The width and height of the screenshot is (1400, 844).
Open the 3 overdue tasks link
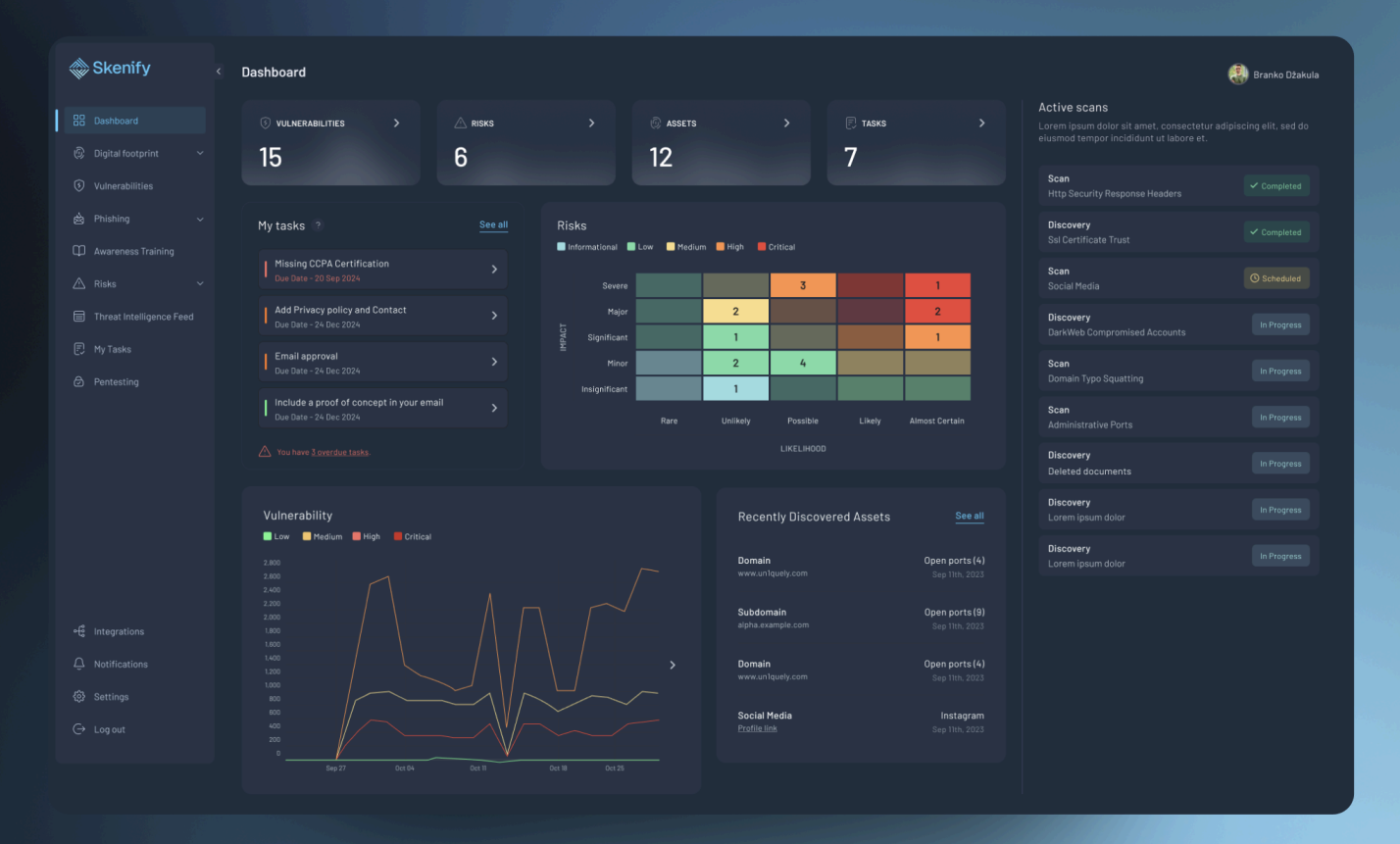coord(340,453)
